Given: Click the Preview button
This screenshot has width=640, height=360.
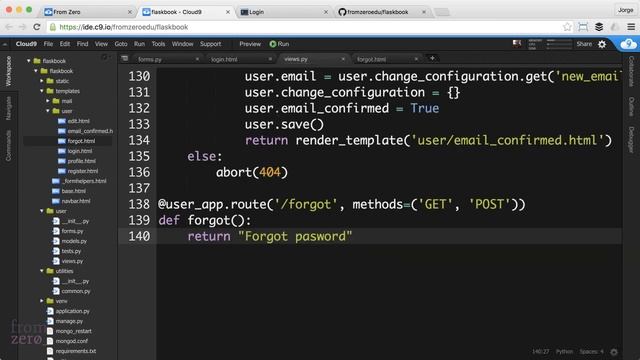Looking at the screenshot, I should point(250,44).
